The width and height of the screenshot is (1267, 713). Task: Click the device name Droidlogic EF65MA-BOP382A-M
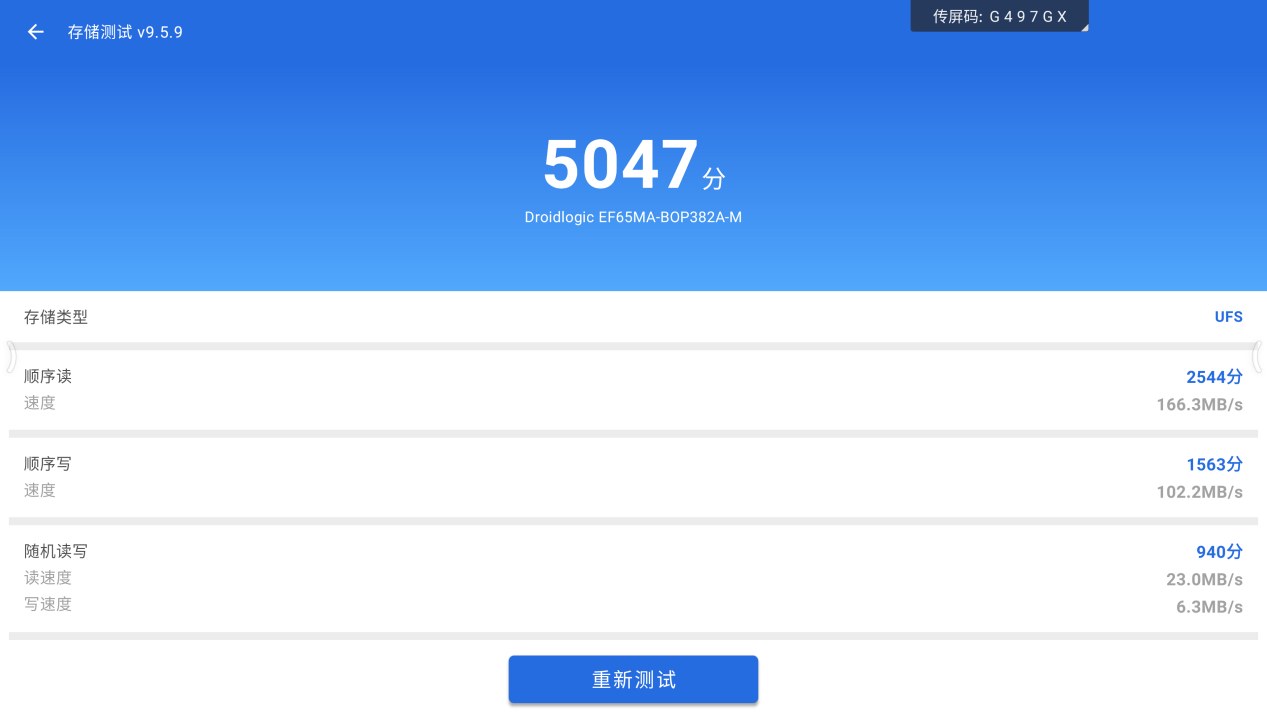pyautogui.click(x=633, y=216)
